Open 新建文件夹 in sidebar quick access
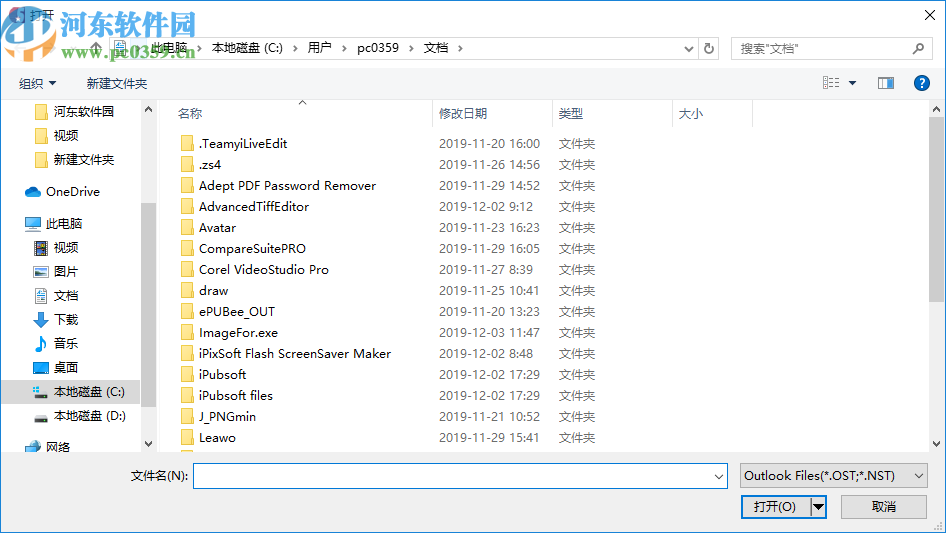This screenshot has width=946, height=533. click(x=74, y=160)
